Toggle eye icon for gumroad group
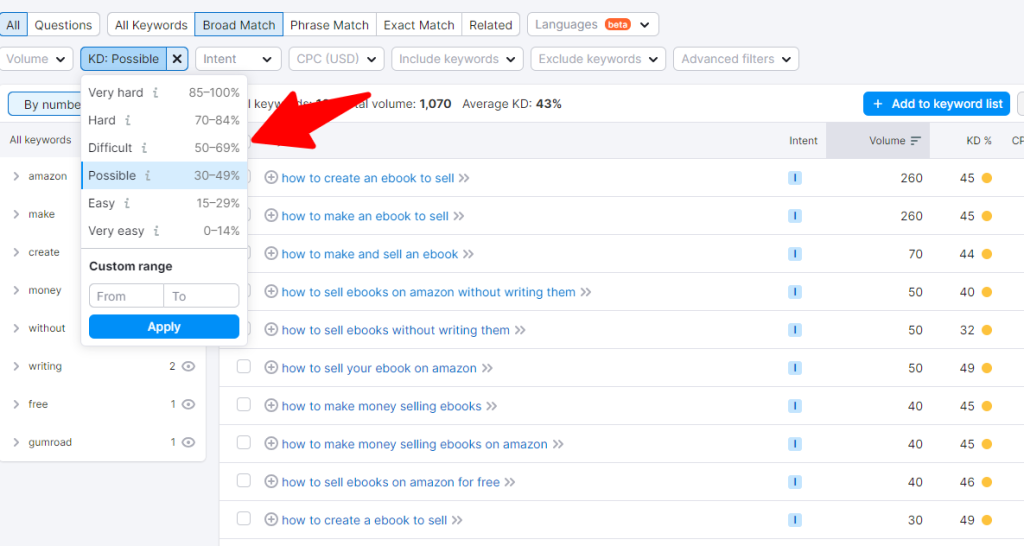Viewport: 1024px width, 546px height. pyautogui.click(x=188, y=442)
